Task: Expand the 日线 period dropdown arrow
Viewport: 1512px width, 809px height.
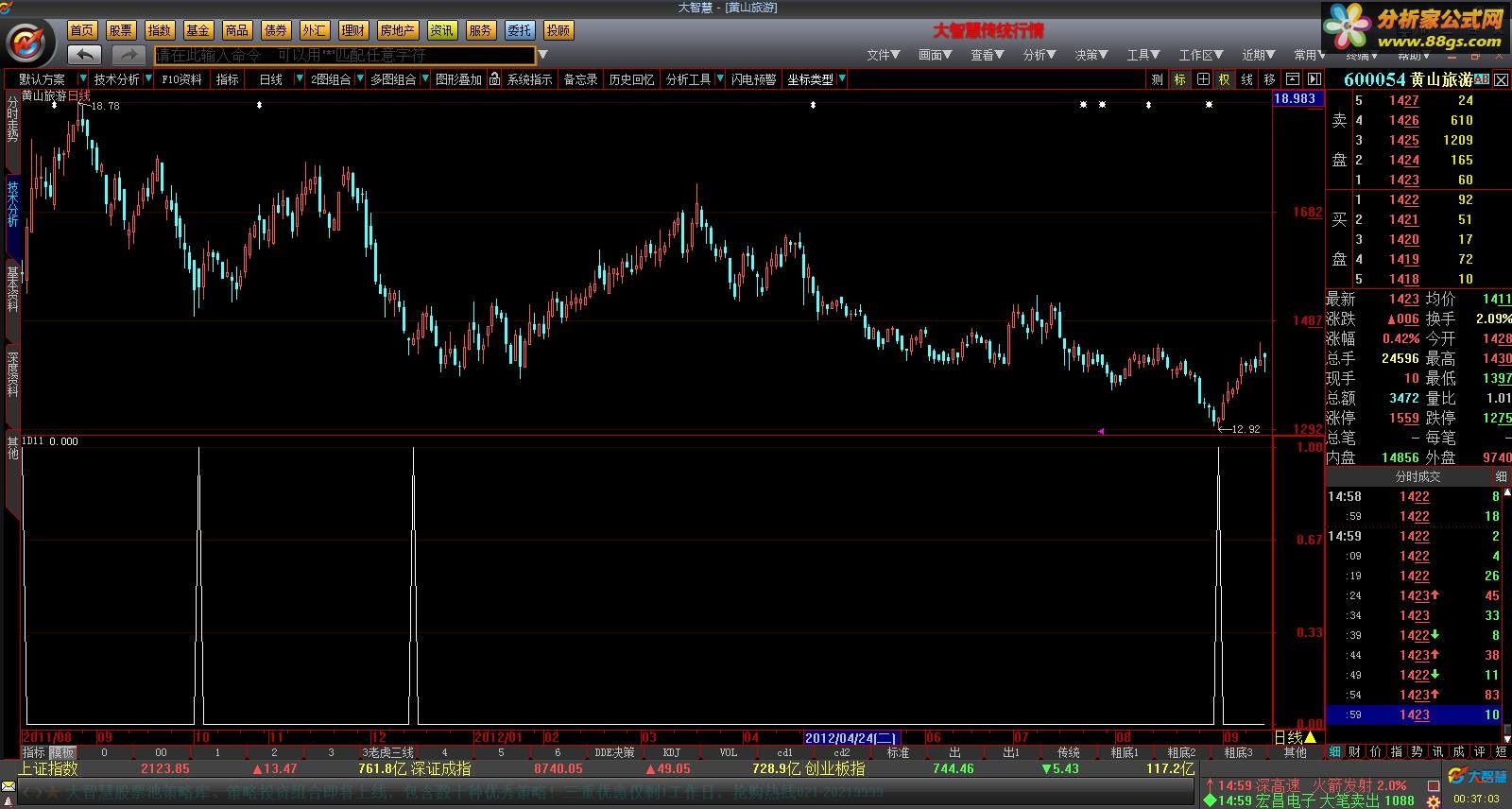Action: pyautogui.click(x=300, y=79)
